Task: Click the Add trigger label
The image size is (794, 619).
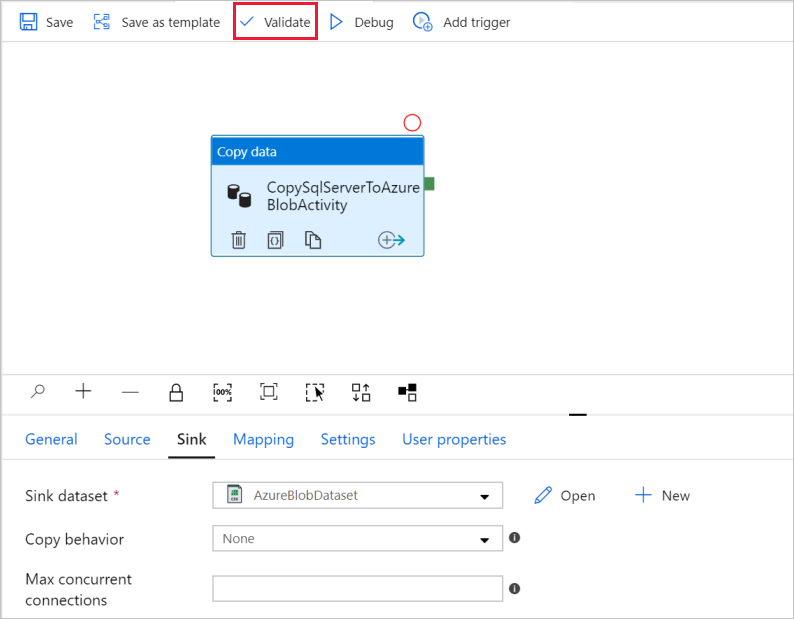Action: [477, 22]
